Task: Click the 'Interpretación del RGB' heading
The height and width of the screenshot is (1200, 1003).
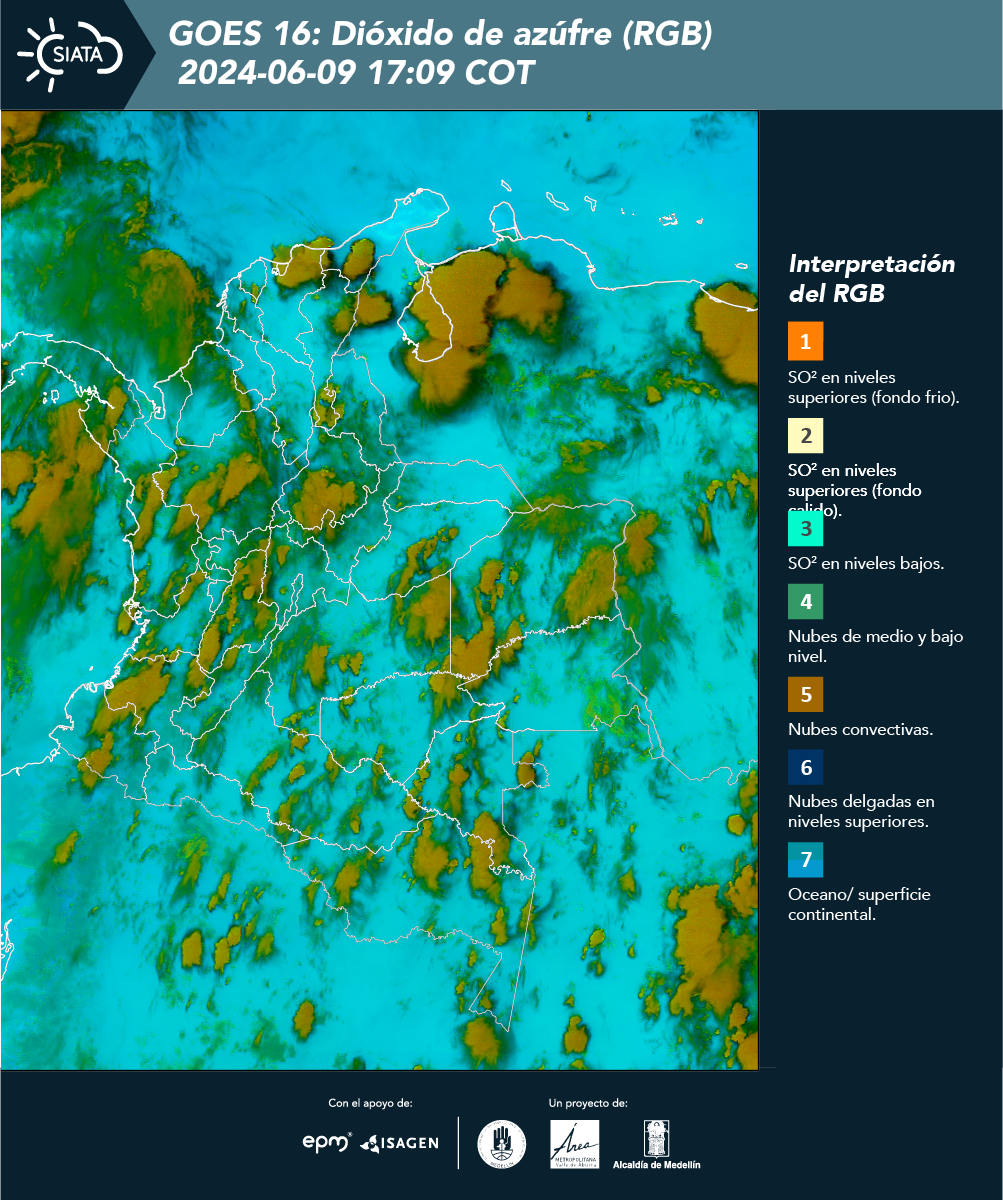Action: point(871,279)
